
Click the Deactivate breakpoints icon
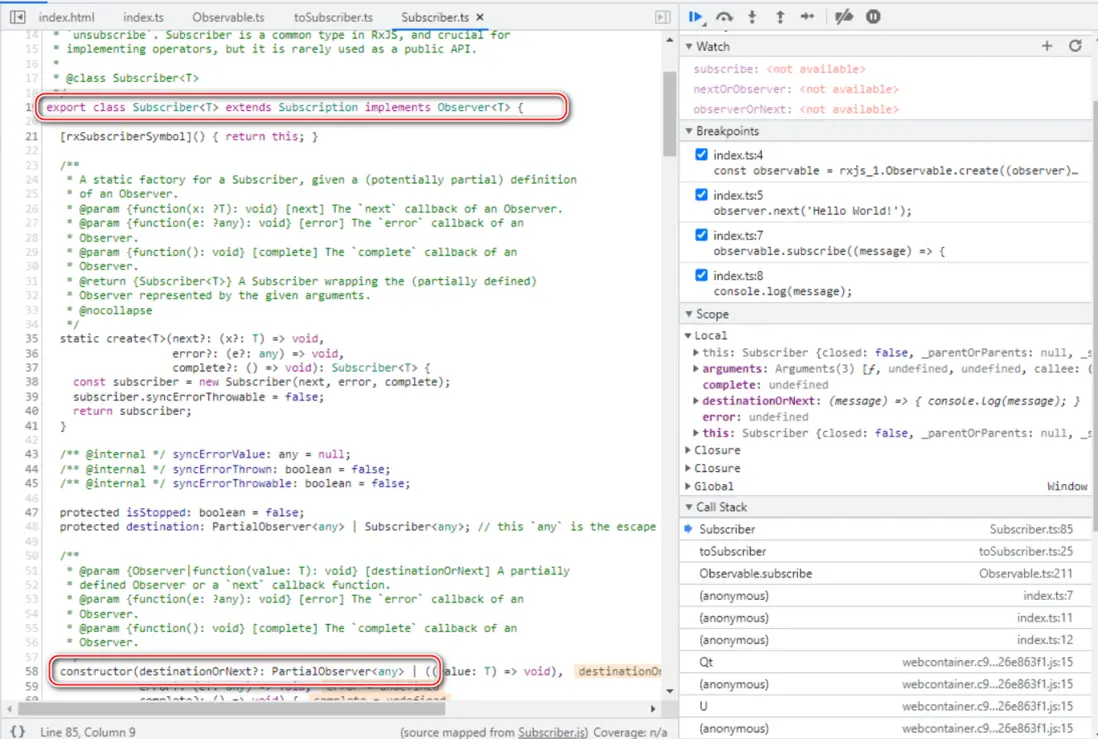tap(843, 17)
